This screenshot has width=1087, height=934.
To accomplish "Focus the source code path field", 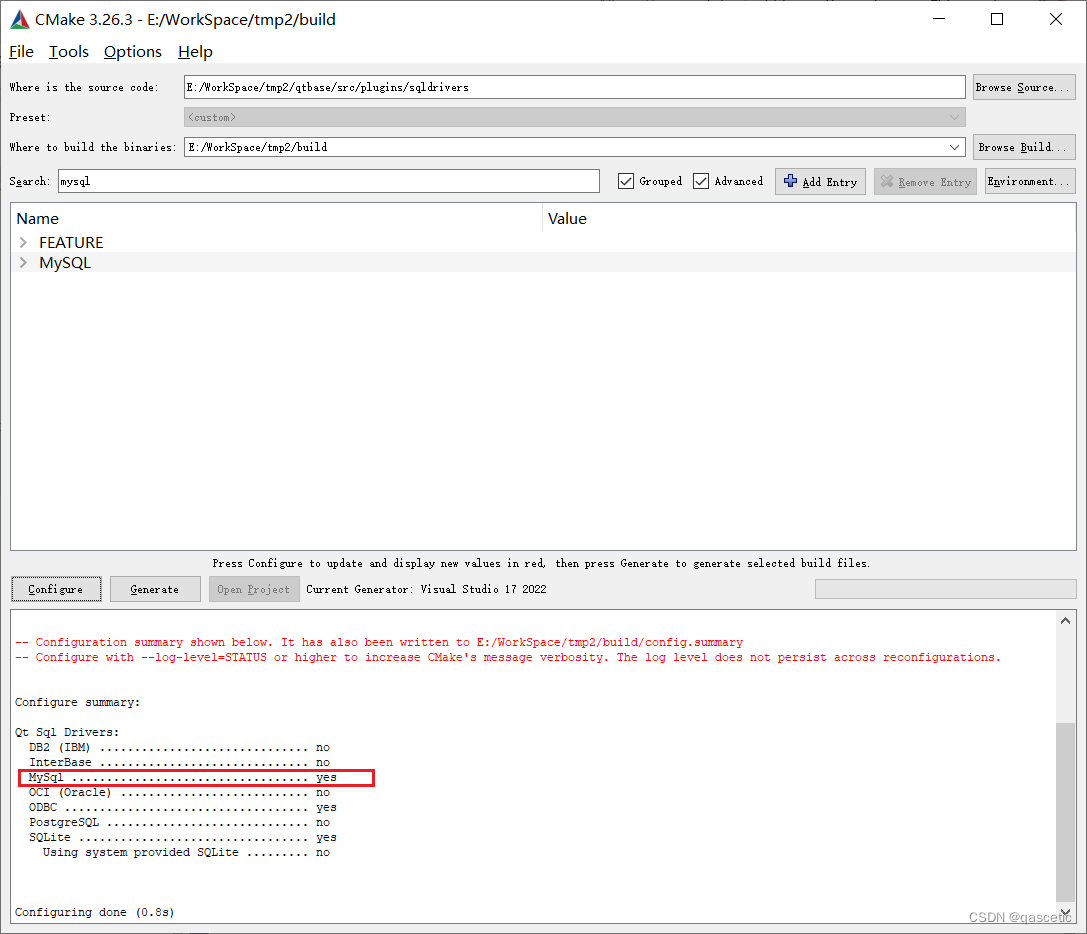I will [x=574, y=87].
